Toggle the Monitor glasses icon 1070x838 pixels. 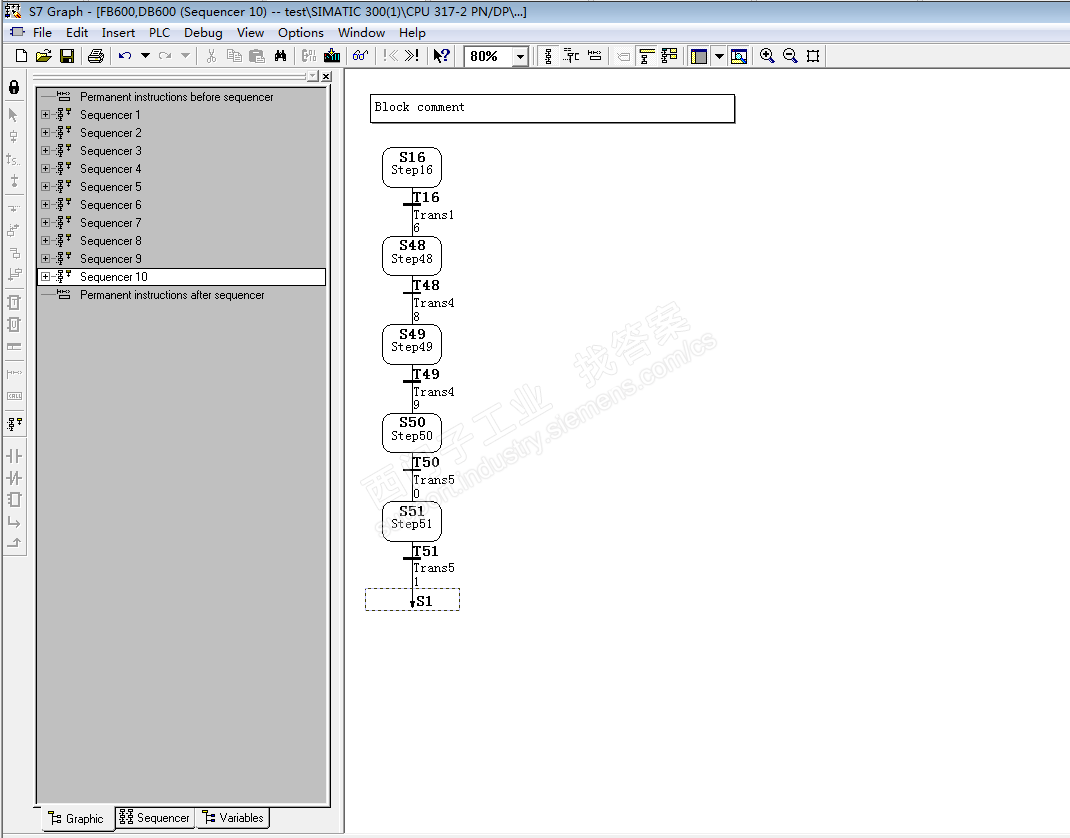click(360, 56)
